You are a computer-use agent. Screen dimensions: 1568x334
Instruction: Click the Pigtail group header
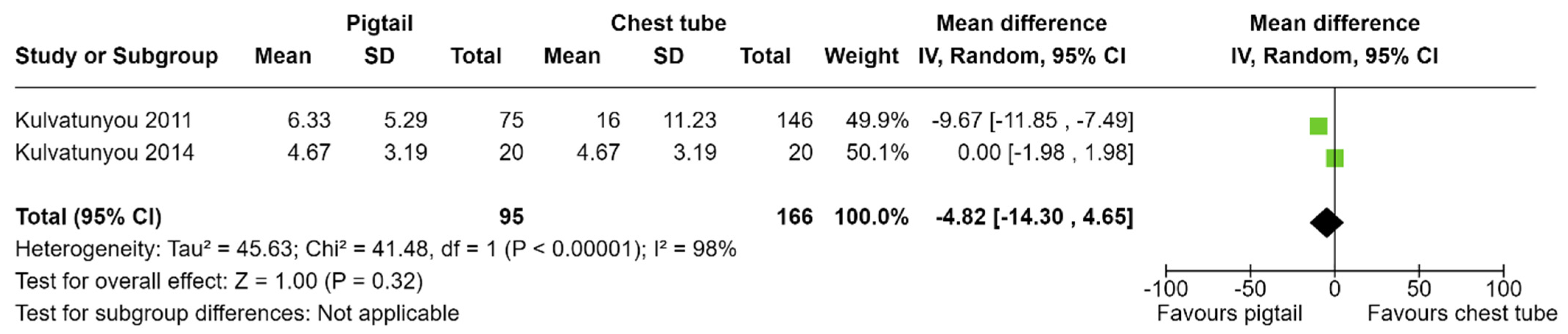coord(379,23)
